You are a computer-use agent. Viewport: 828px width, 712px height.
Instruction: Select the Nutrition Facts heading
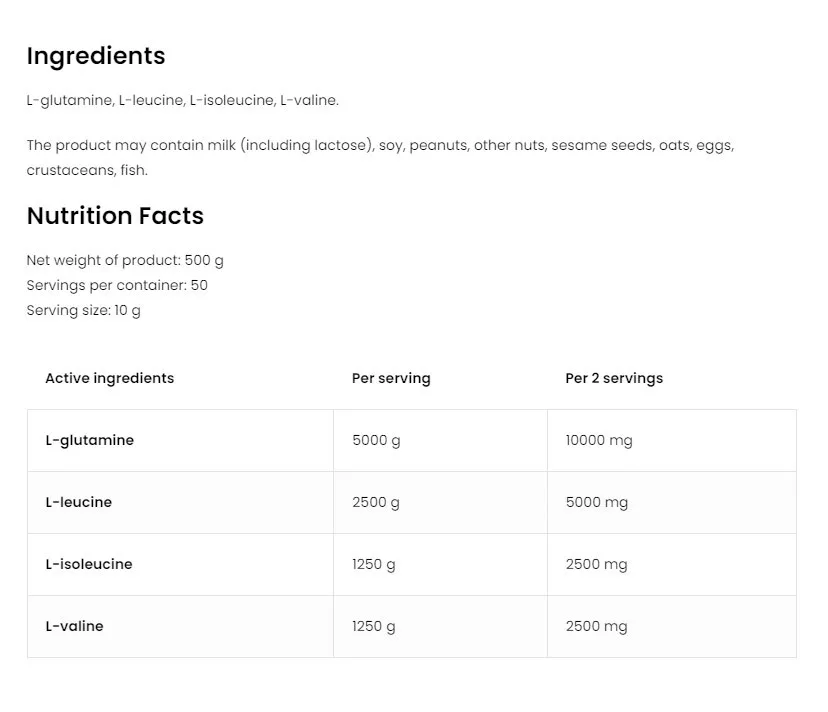115,216
